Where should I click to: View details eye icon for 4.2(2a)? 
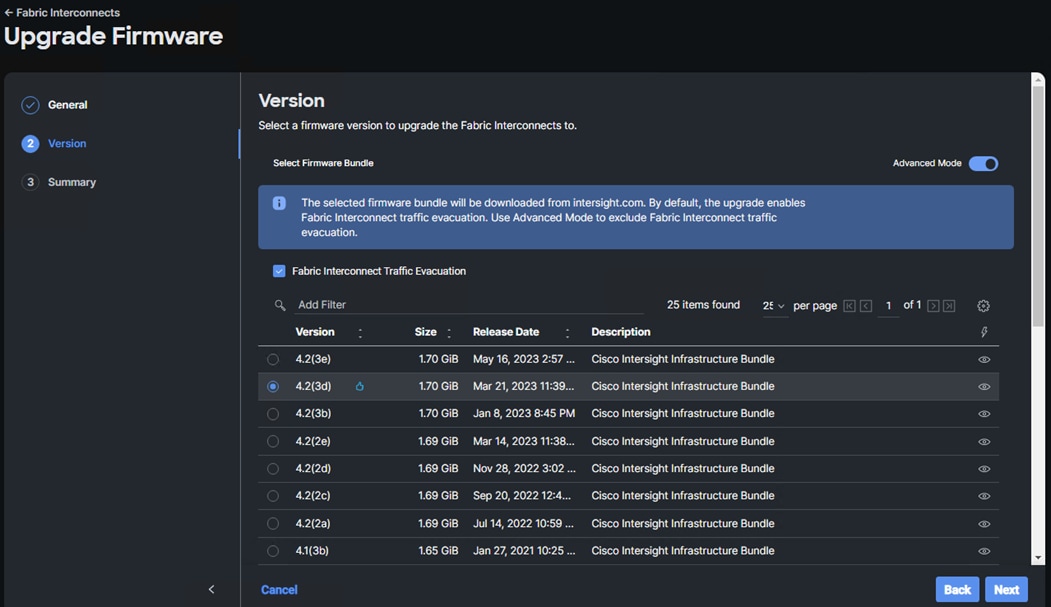tap(984, 524)
